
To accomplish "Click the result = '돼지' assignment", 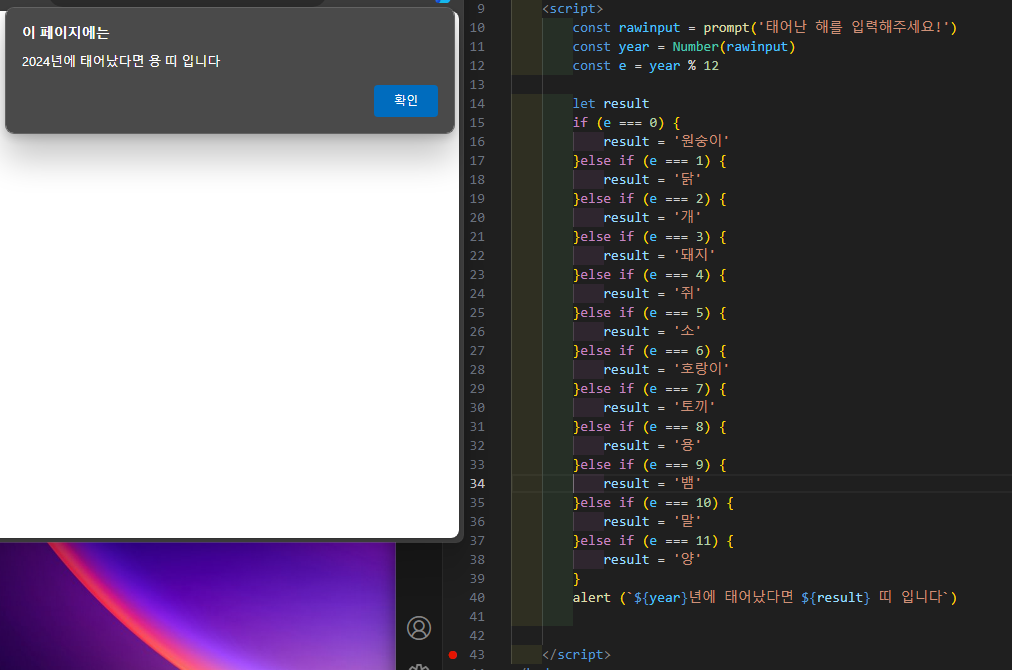I will pos(659,256).
